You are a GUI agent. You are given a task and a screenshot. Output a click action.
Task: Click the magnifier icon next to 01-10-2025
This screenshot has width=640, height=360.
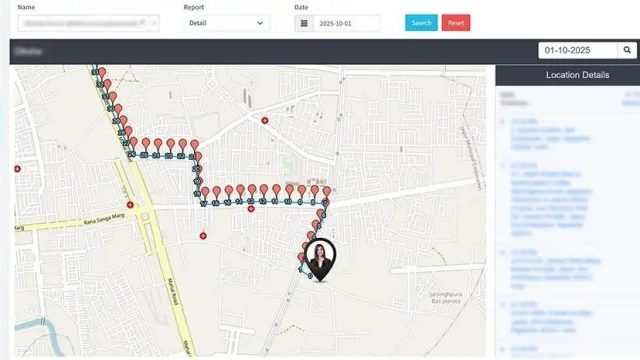pos(627,50)
